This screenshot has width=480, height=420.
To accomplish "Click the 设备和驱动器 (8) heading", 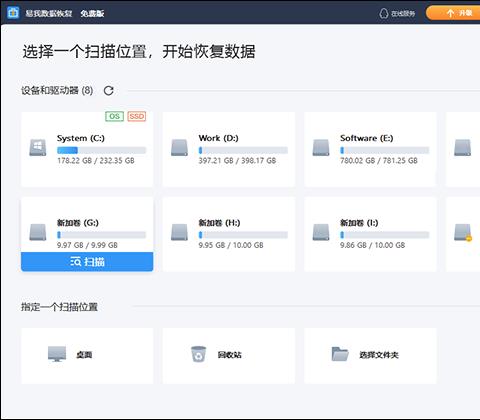I will coord(57,90).
